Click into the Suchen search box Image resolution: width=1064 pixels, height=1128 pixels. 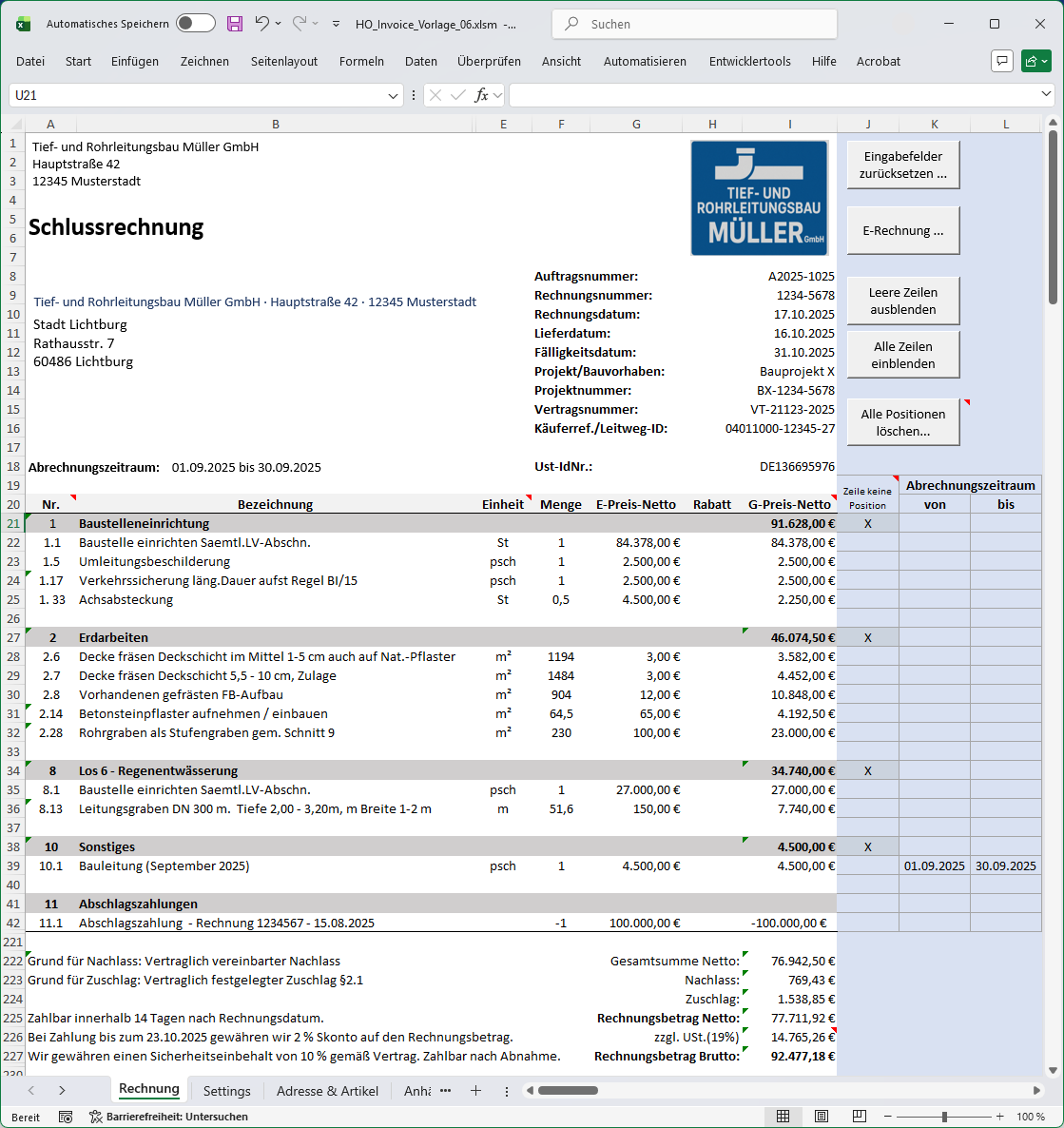694,24
